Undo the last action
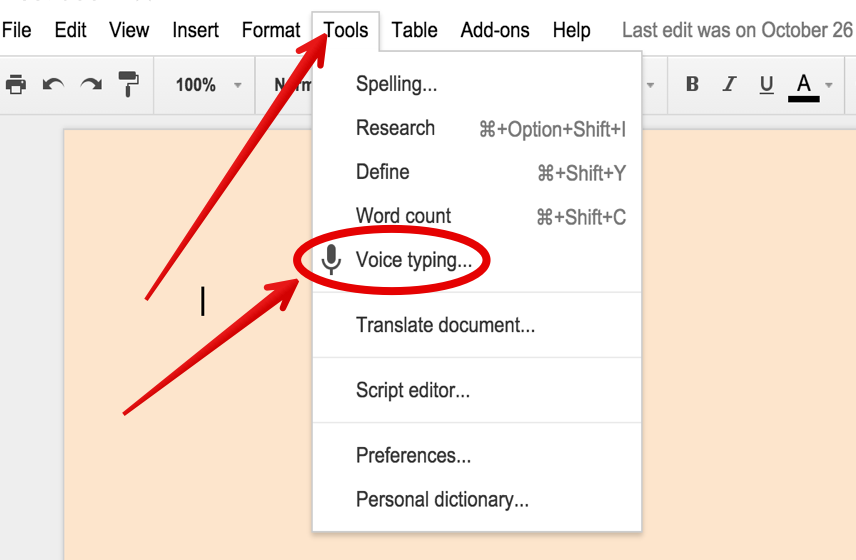The image size is (856, 560). pyautogui.click(x=53, y=85)
